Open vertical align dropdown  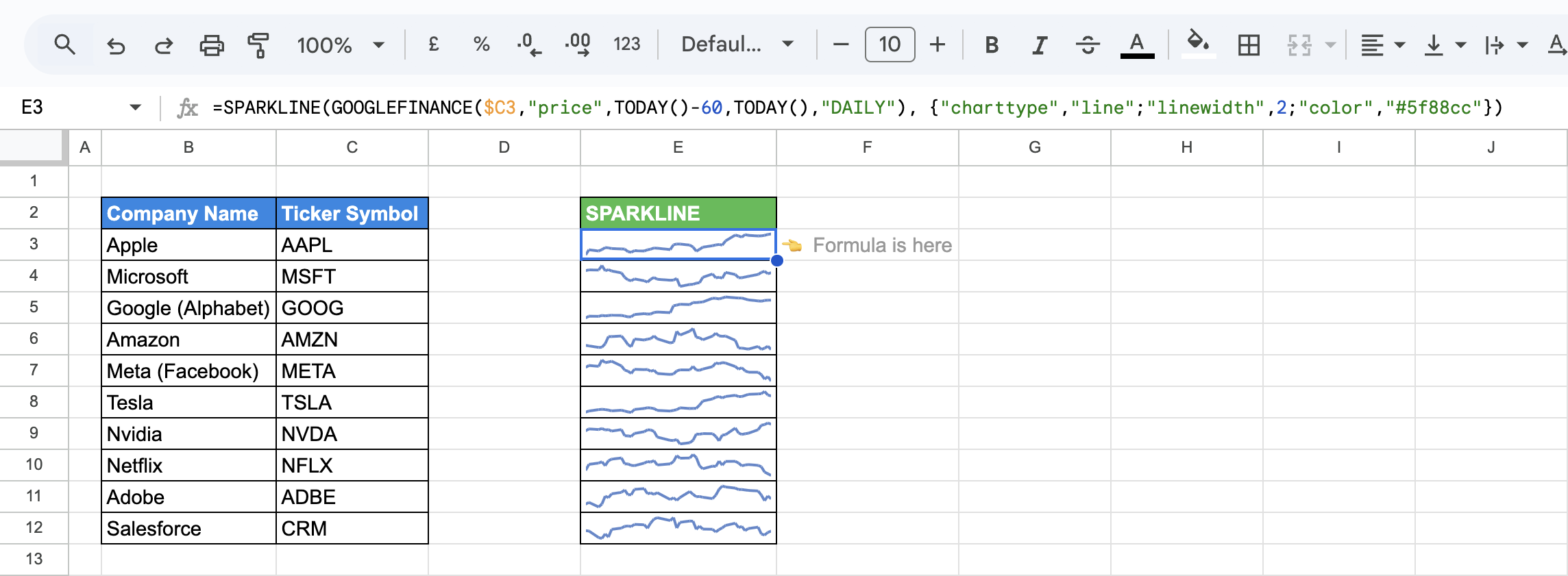1444,45
